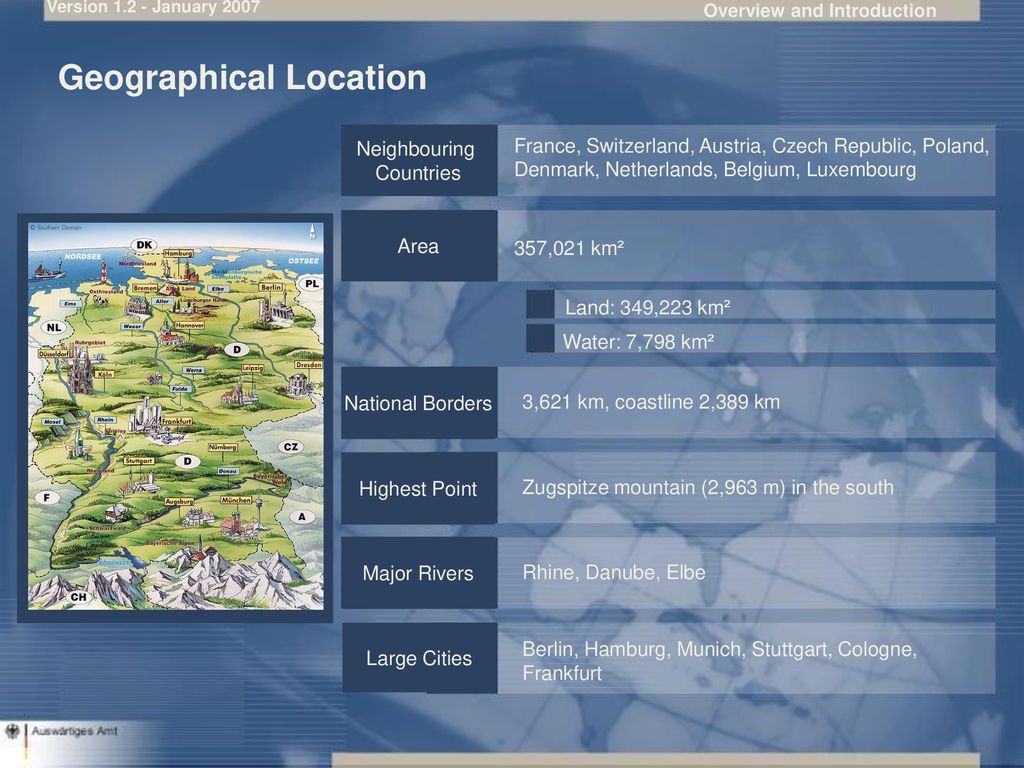Screen dimensions: 1024x768
Task: Click the Bremen label on the map
Action: coord(144,287)
